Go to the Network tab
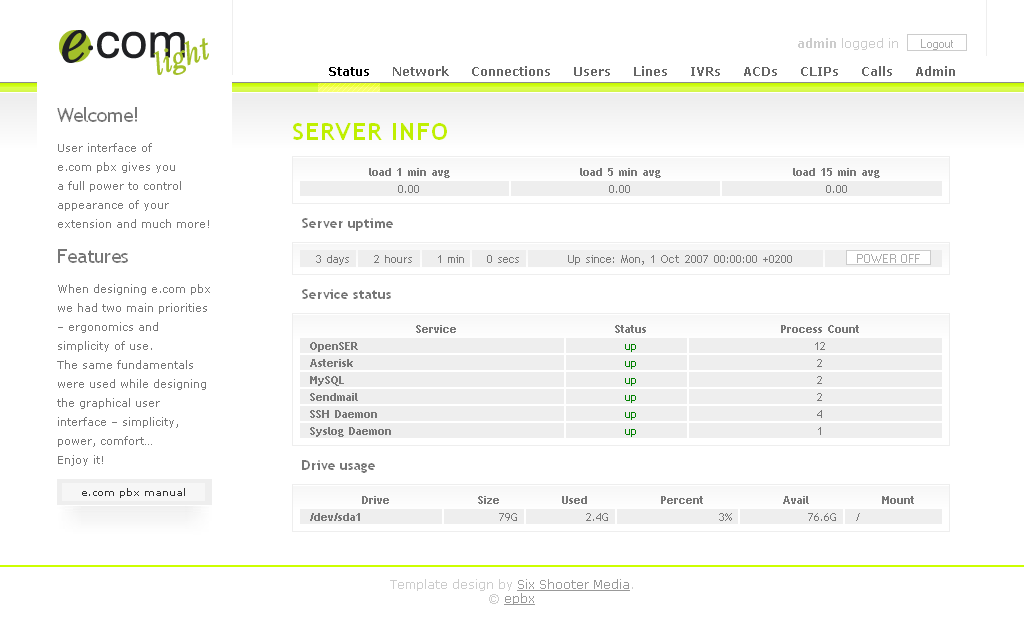1024x640 pixels. click(x=420, y=72)
